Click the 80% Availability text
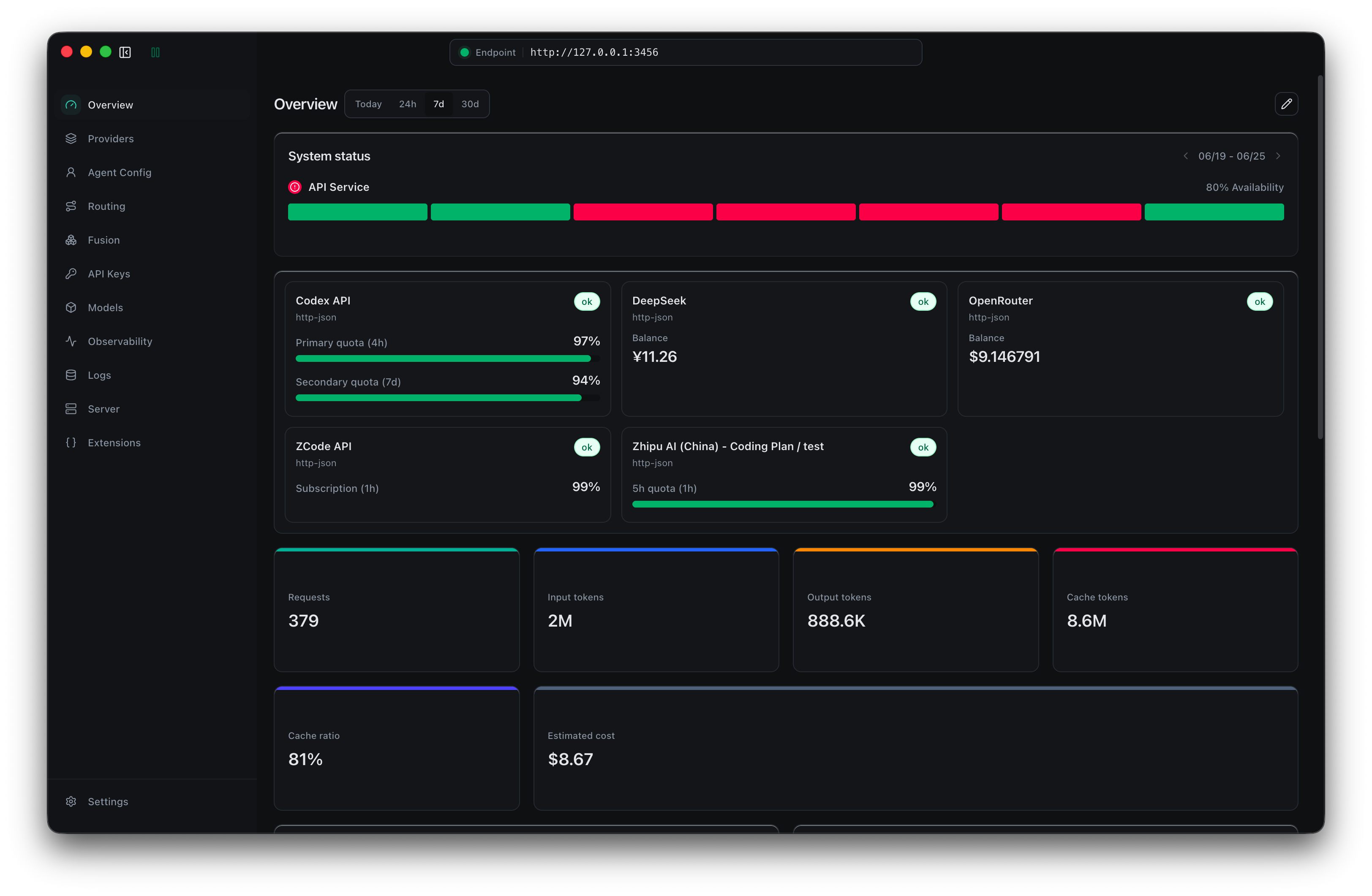Viewport: 1372px width, 896px height. pyautogui.click(x=1244, y=187)
